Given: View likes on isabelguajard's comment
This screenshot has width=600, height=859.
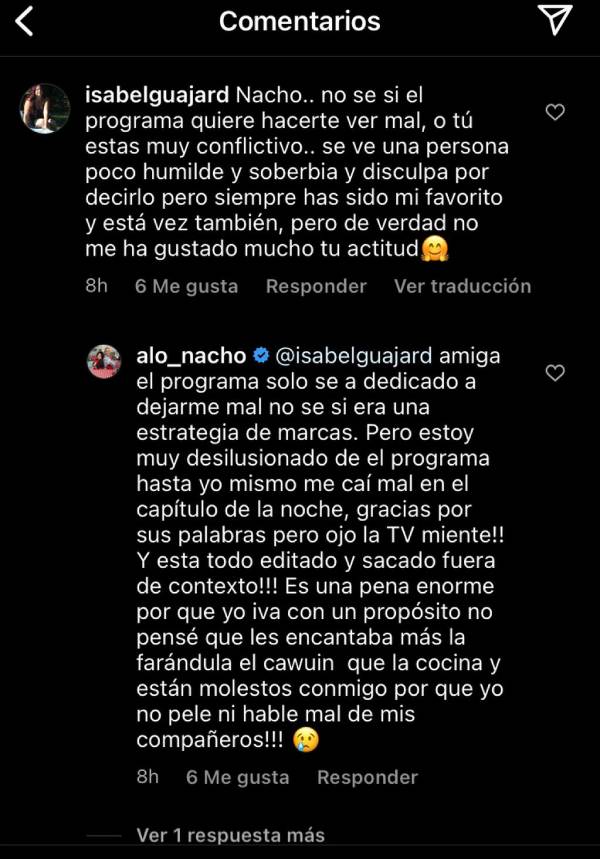Looking at the screenshot, I should [186, 286].
